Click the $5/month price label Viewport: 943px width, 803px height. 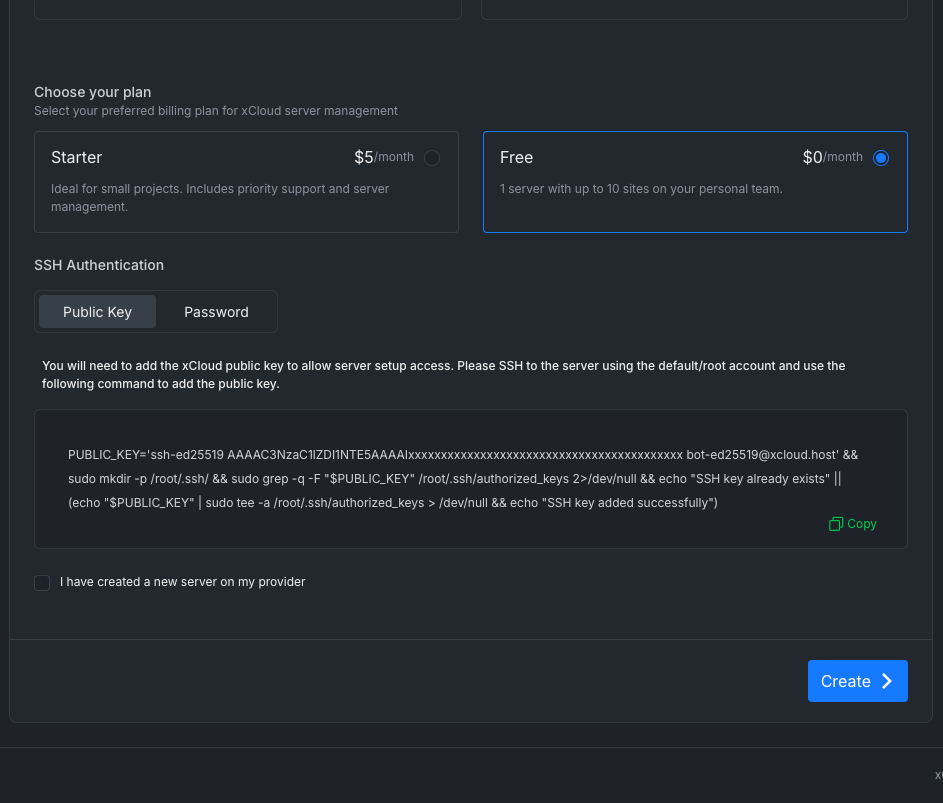click(x=384, y=158)
